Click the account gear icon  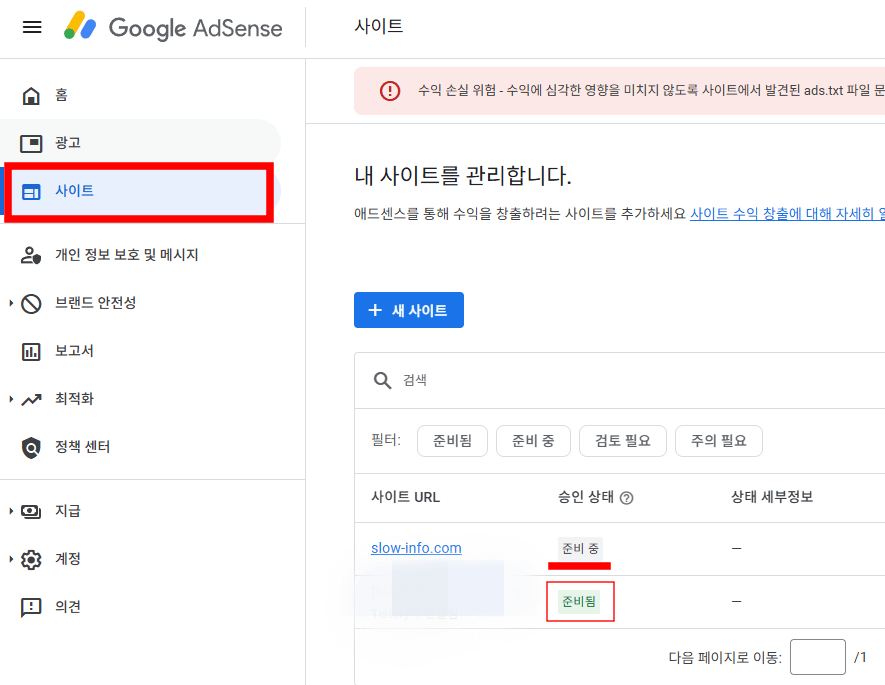click(31, 560)
